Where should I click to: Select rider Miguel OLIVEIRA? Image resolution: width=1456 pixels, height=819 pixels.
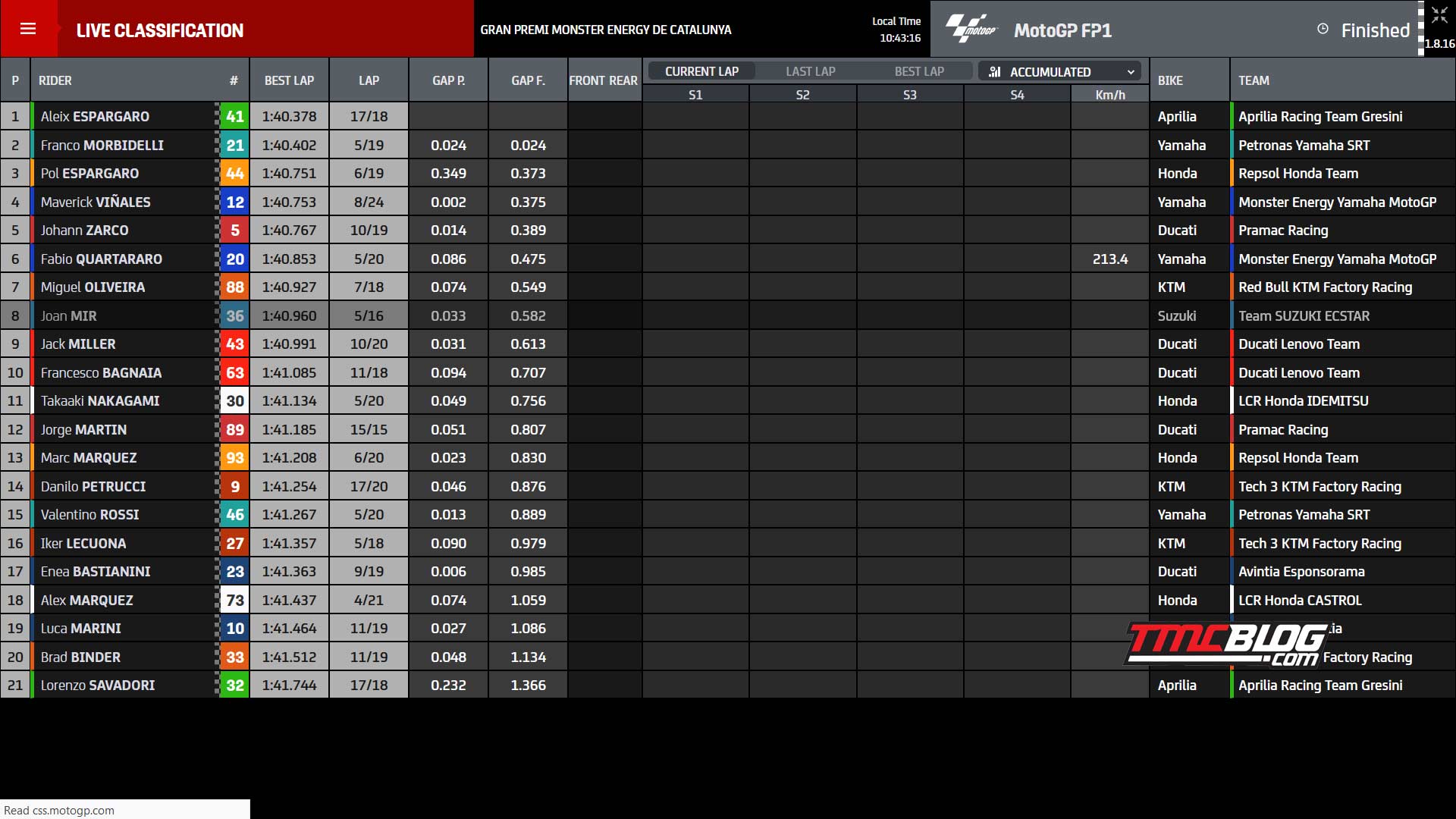[93, 287]
